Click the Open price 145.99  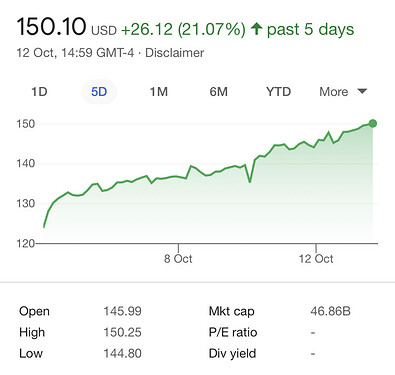pos(122,311)
